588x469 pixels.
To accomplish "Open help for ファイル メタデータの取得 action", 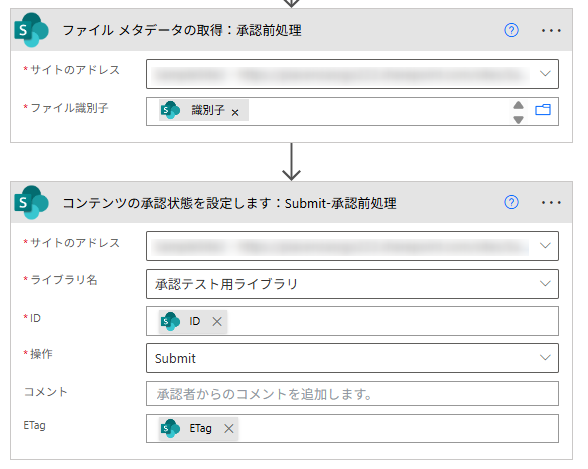I will click(511, 30).
